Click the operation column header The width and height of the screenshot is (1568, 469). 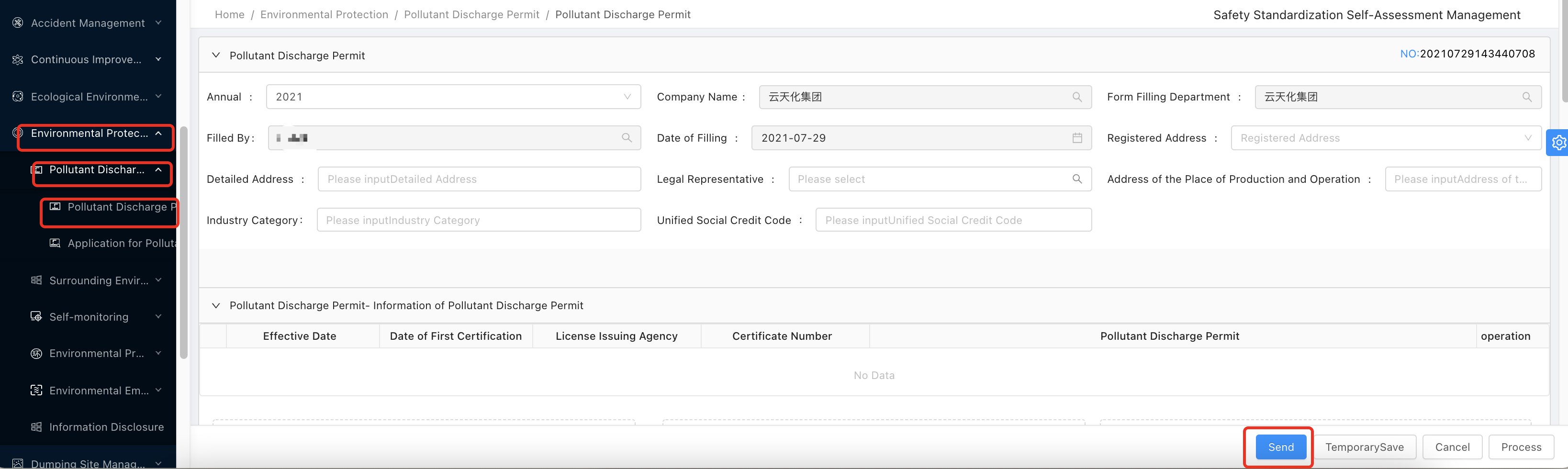pyautogui.click(x=1505, y=336)
